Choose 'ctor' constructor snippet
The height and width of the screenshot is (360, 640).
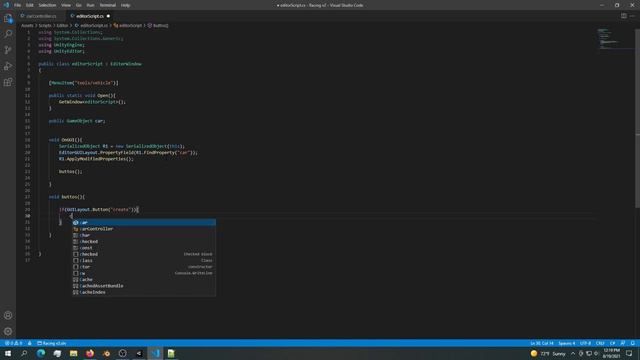144,267
